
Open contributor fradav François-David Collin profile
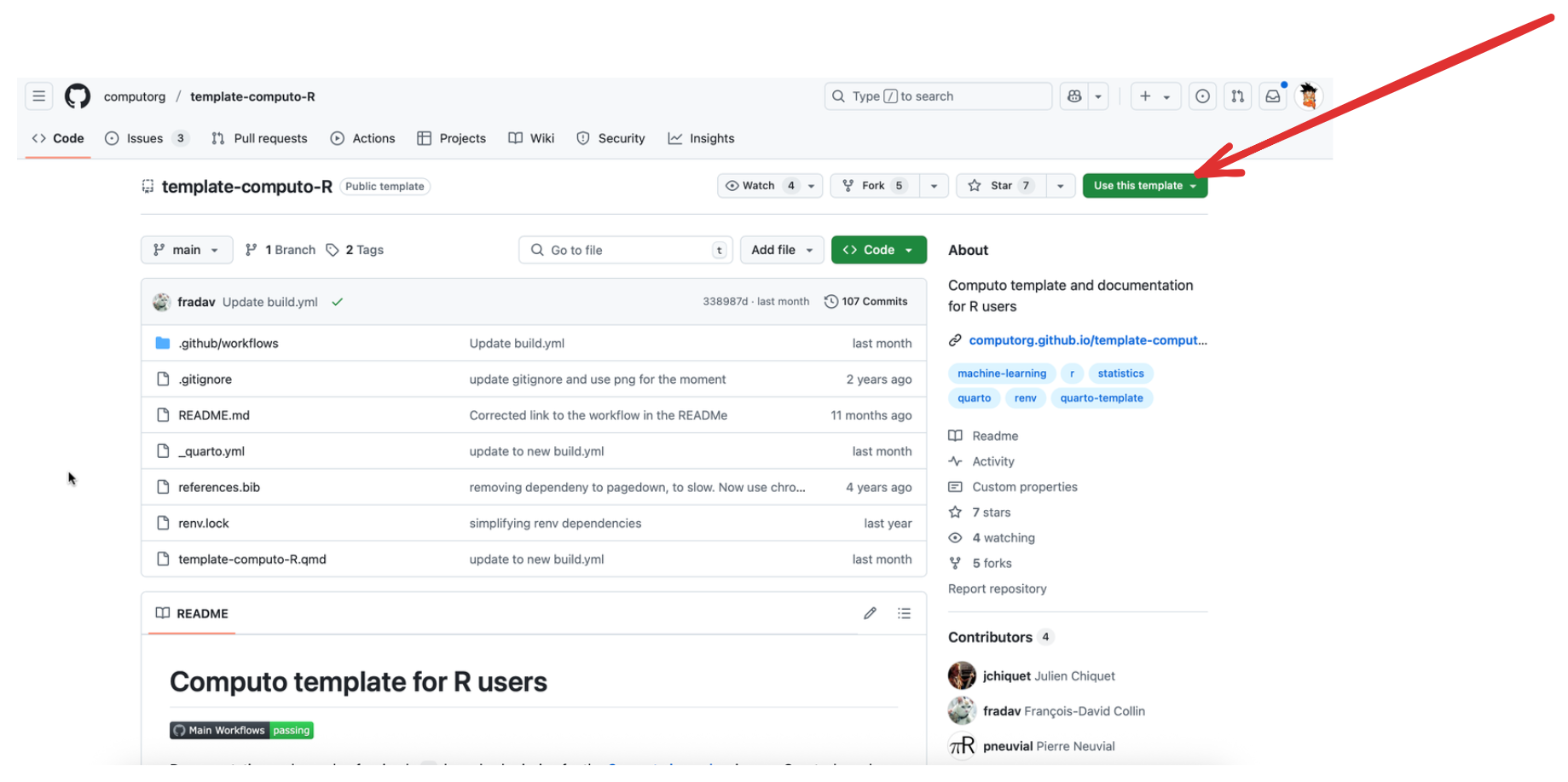tap(1047, 710)
